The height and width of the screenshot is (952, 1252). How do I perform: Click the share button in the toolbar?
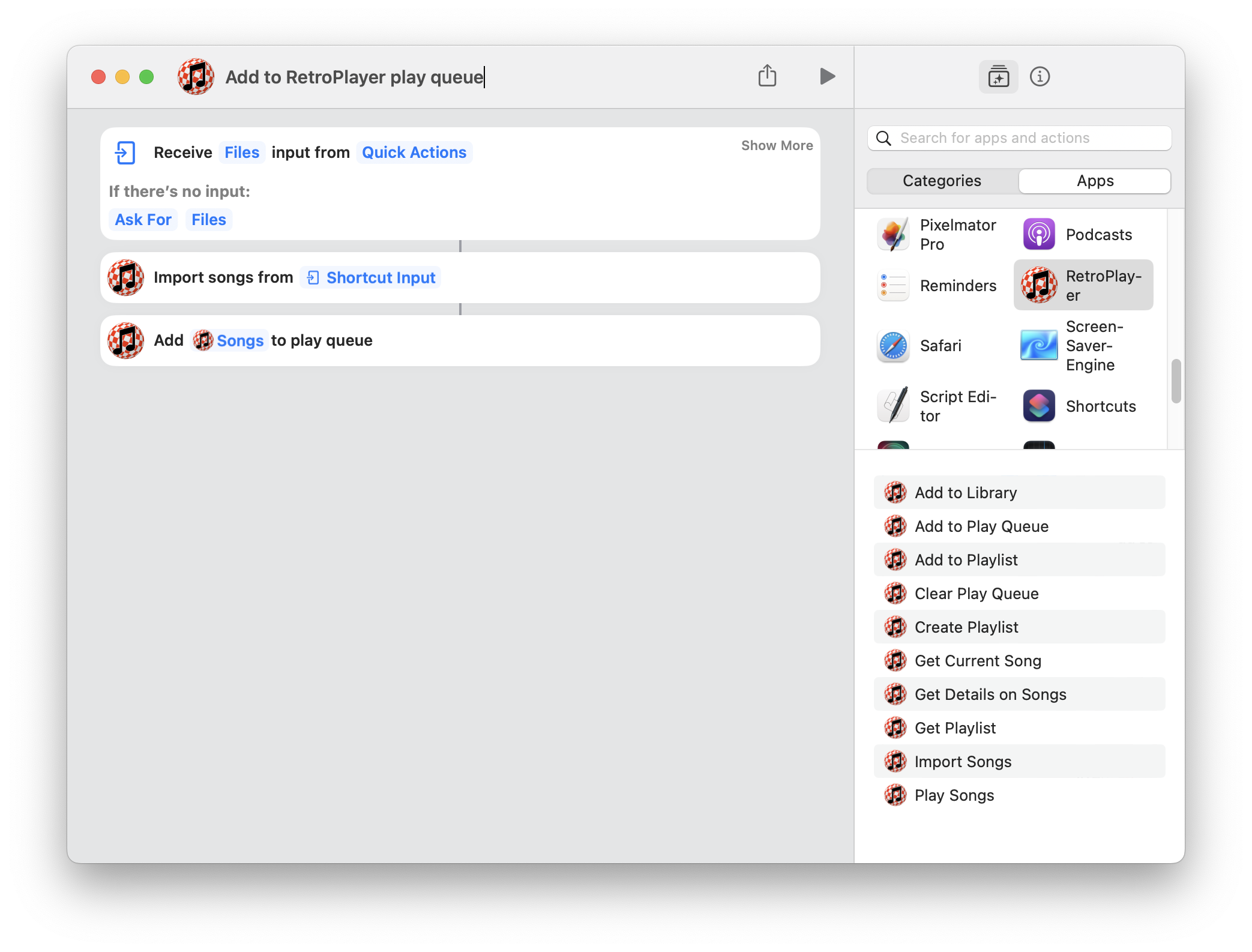(767, 76)
